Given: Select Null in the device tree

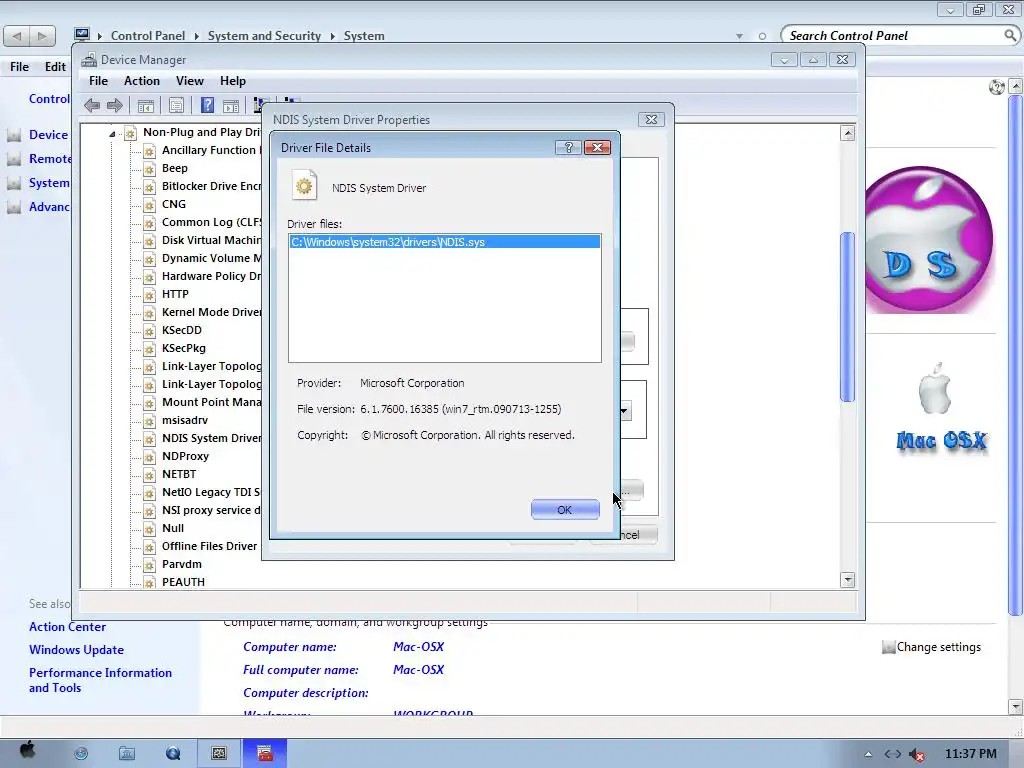Looking at the screenshot, I should coord(173,528).
